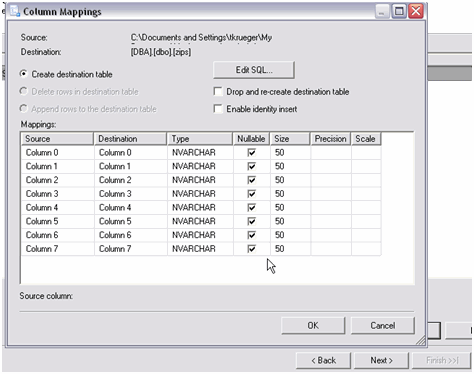Select the Source cell Column 2
The image size is (474, 374).
[x=58, y=180]
